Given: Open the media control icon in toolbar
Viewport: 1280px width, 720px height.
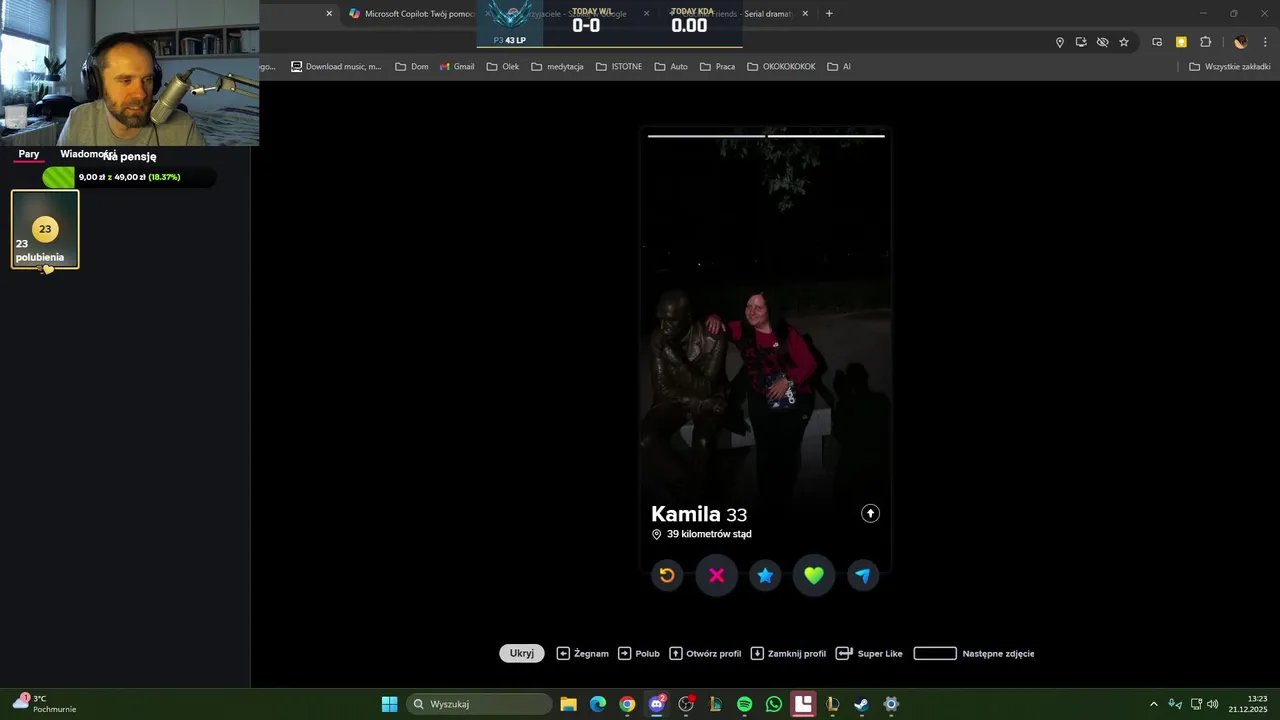Looking at the screenshot, I should [1157, 42].
